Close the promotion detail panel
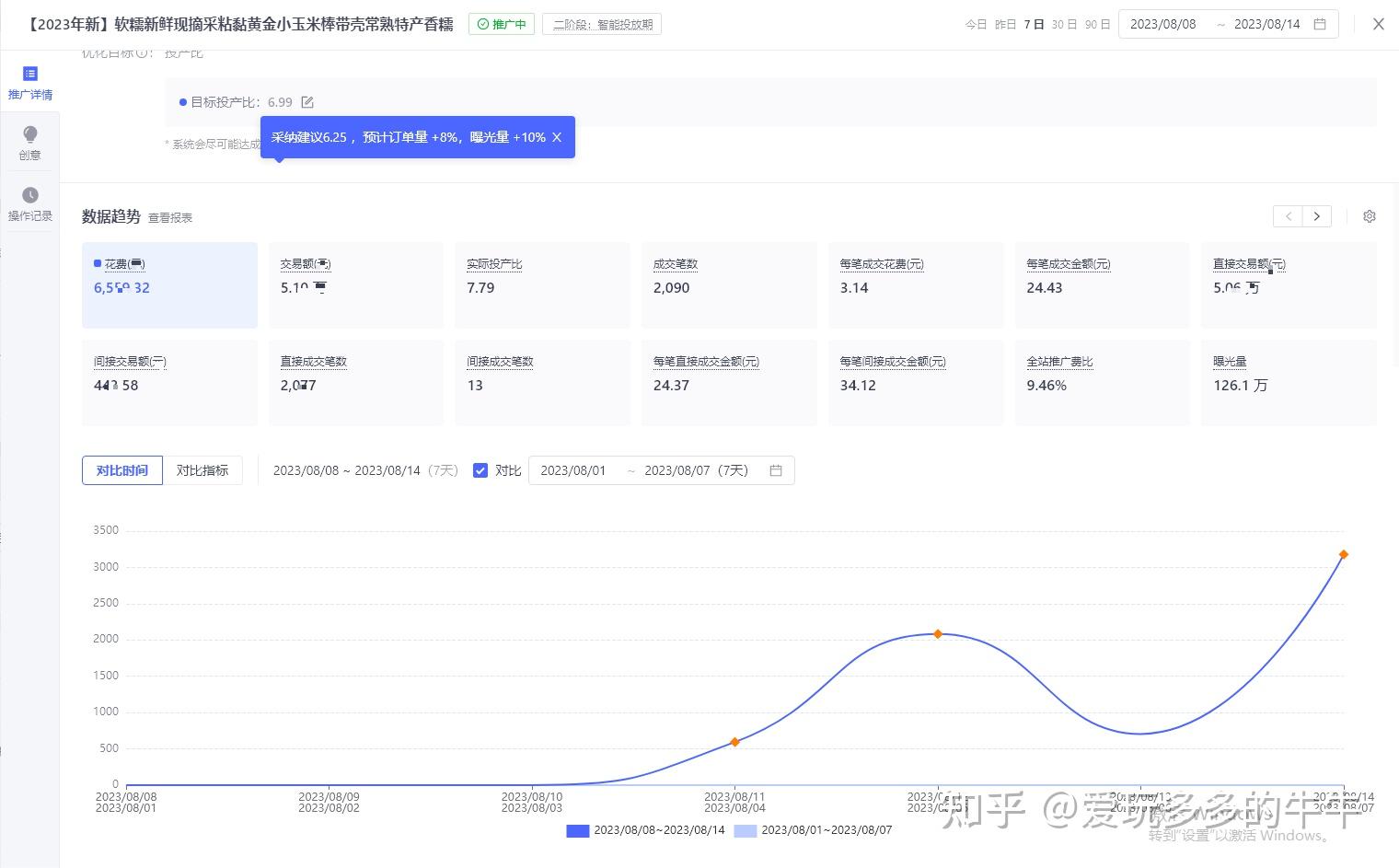The image size is (1399, 868). 1378,25
